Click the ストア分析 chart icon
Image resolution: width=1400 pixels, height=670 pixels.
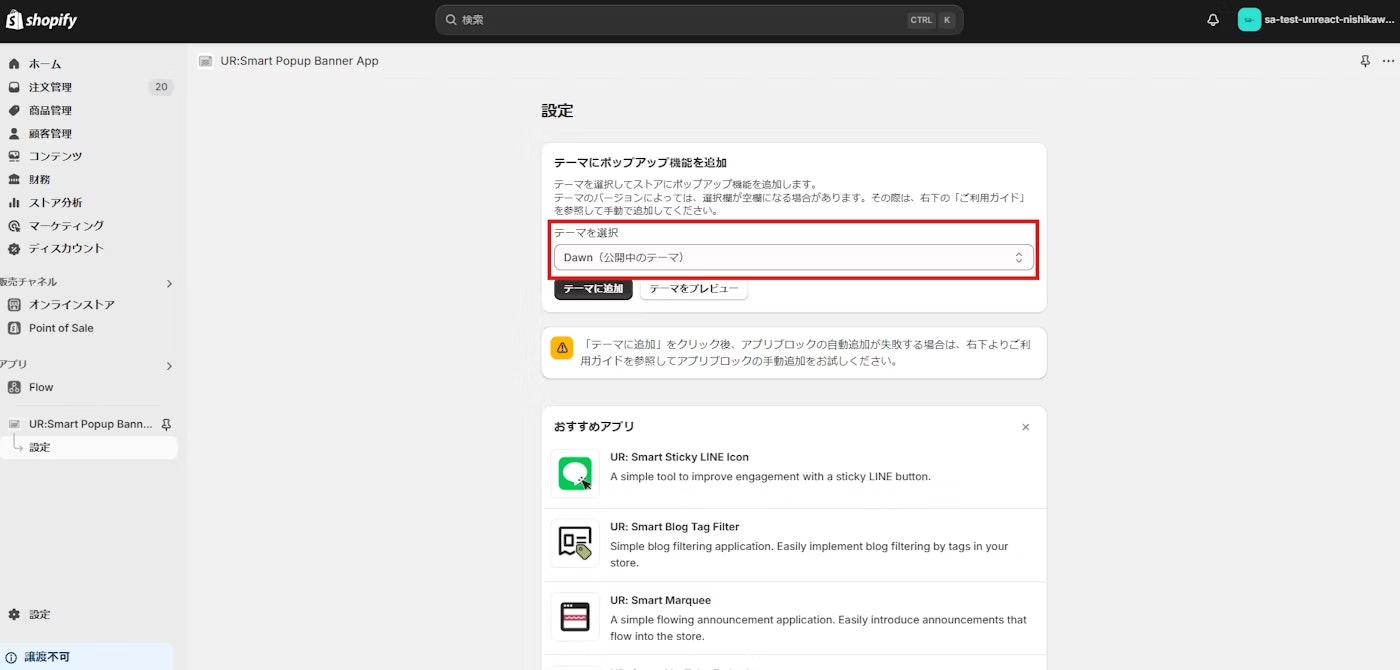click(14, 202)
